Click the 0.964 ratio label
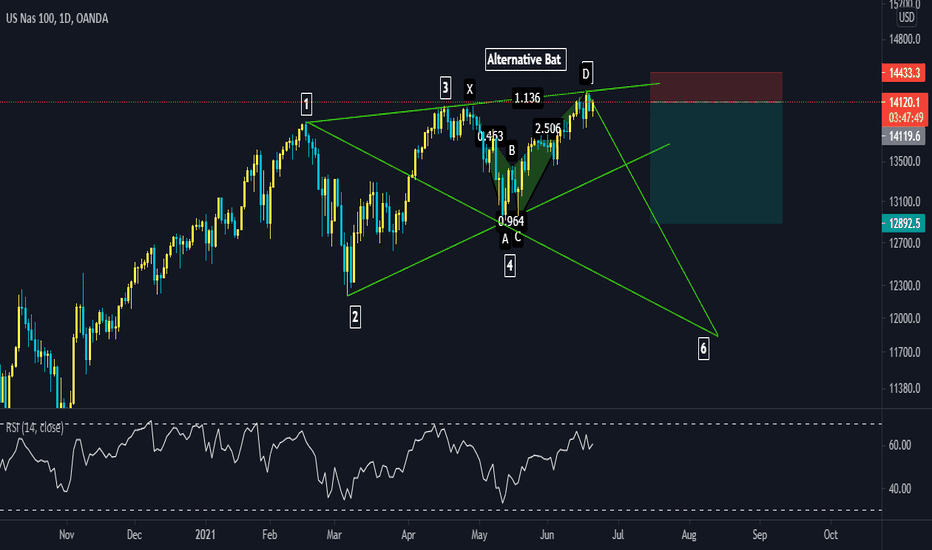The image size is (932, 550). [511, 221]
